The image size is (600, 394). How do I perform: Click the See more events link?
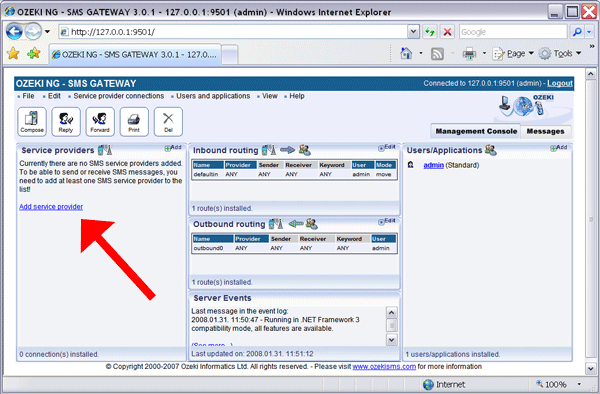point(212,344)
